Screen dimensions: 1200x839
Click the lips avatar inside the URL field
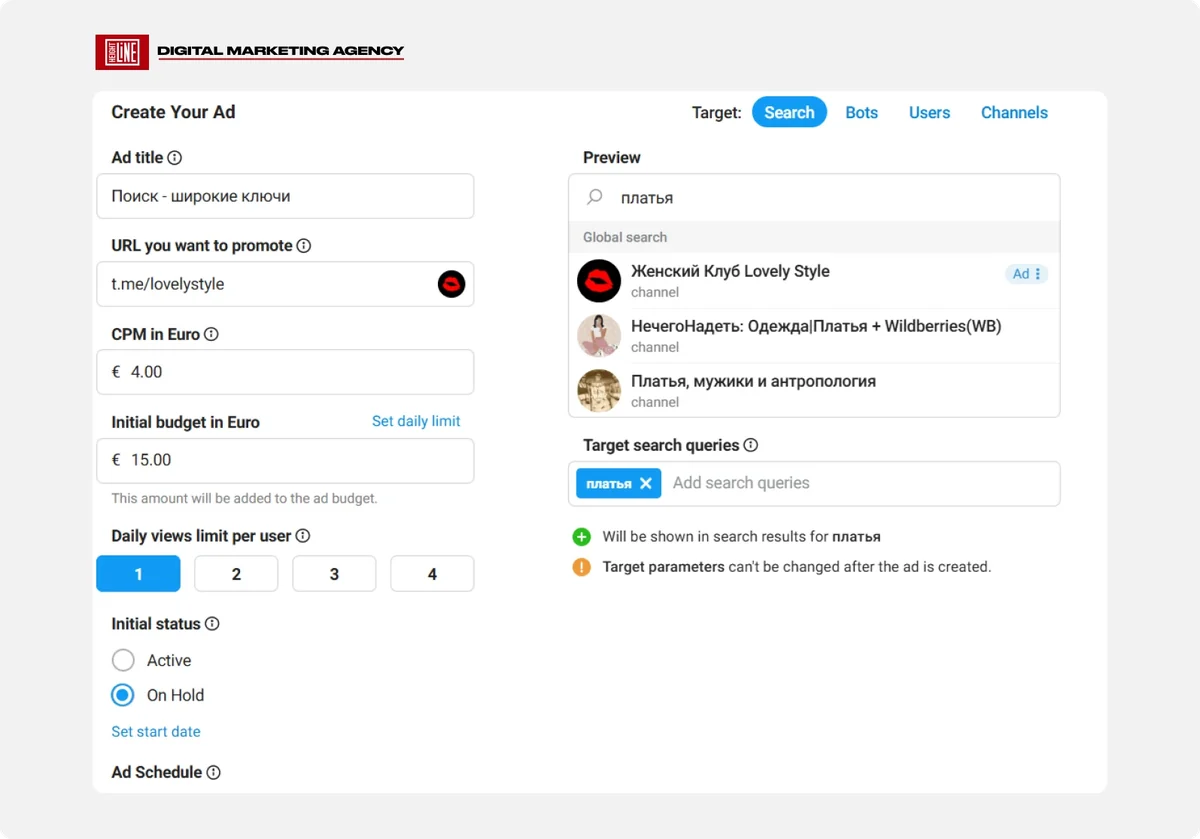pos(452,284)
